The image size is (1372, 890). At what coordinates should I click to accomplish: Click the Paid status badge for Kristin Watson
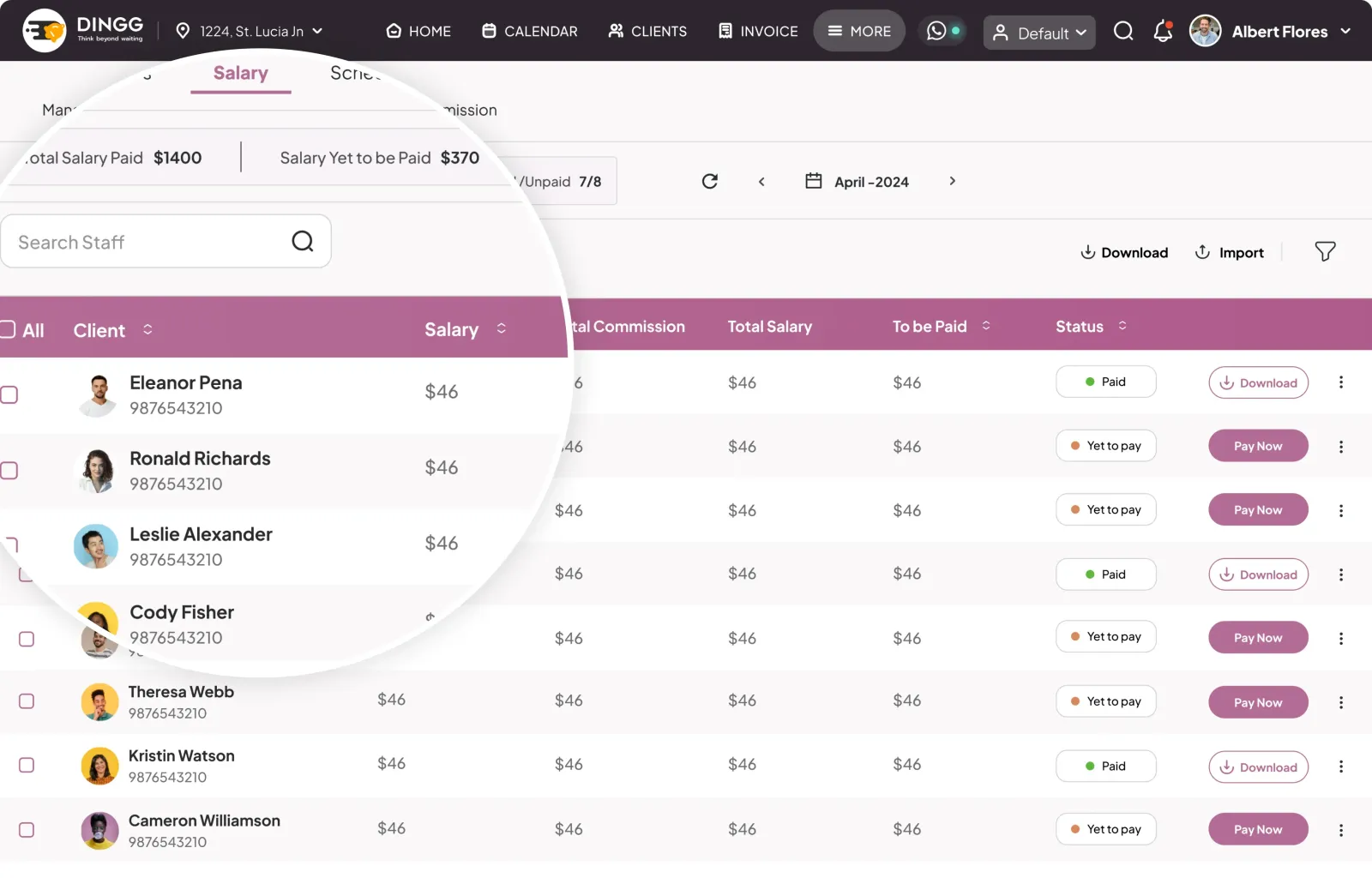1105,766
